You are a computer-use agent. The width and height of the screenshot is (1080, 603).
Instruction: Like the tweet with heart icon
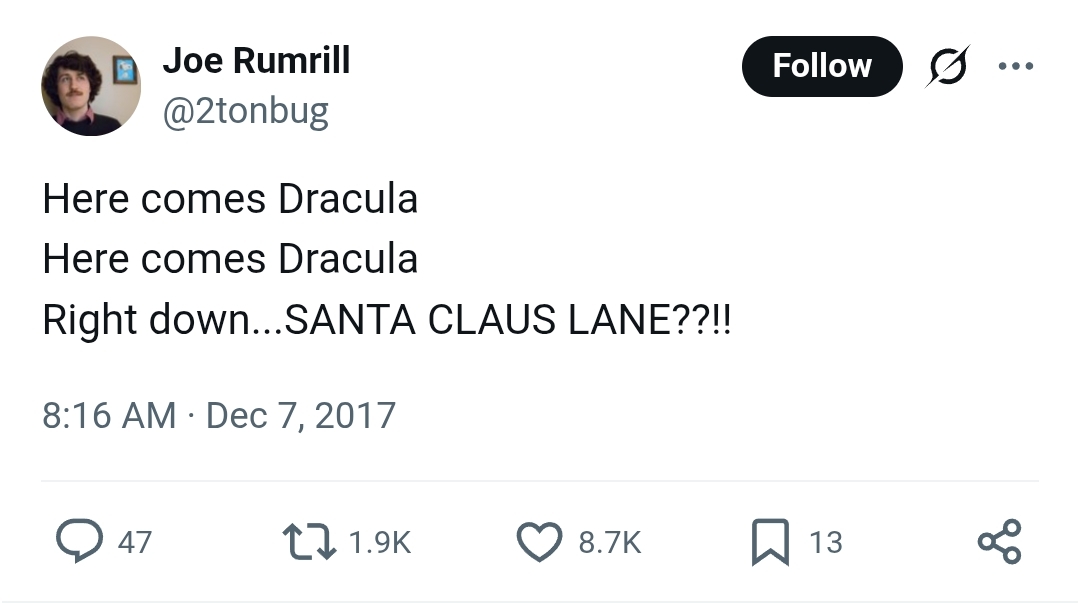point(540,542)
